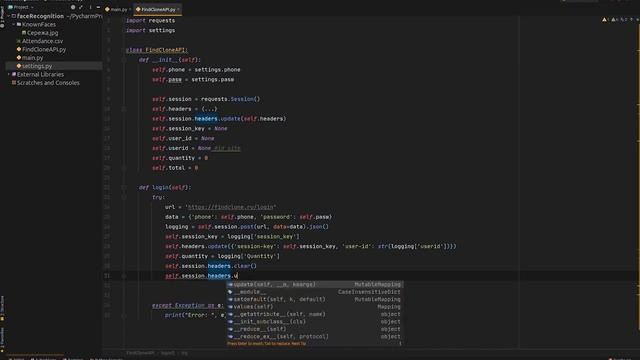Close the FindCloneAPI.py editor tab
This screenshot has width=640, height=360.
click(178, 9)
